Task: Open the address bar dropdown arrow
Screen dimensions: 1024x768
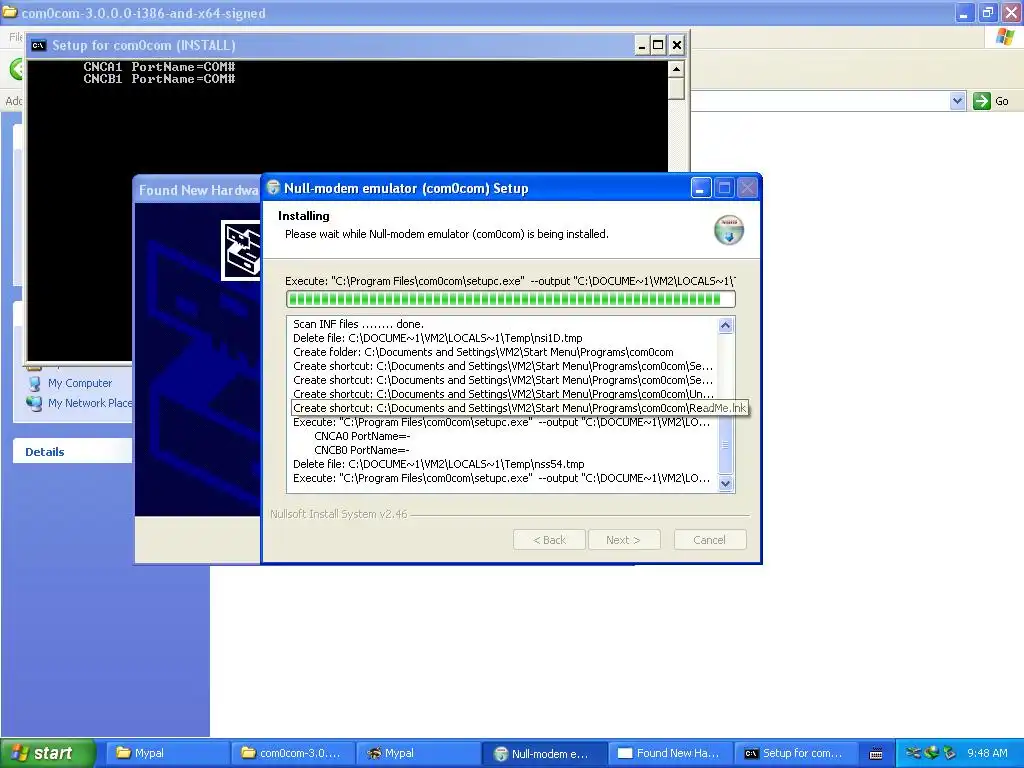Action: pyautogui.click(x=957, y=101)
